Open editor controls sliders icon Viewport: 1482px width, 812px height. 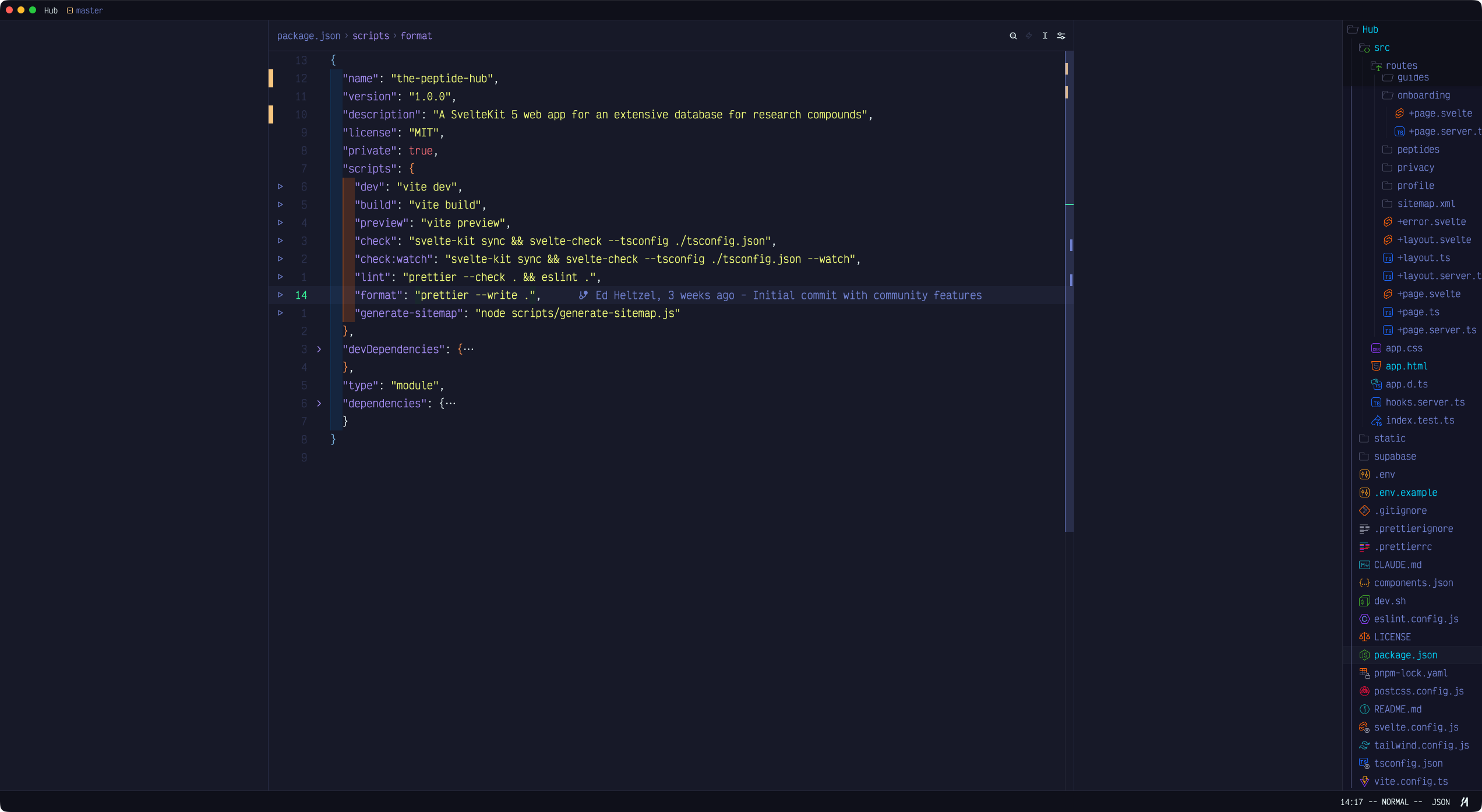click(1061, 36)
